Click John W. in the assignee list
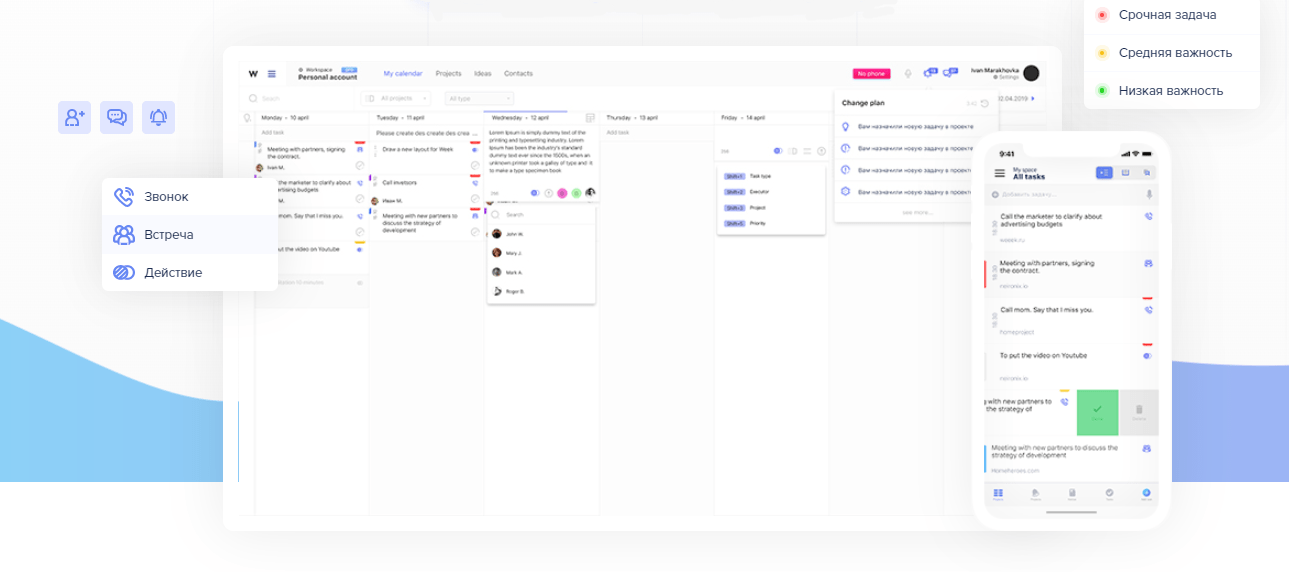The height and width of the screenshot is (572, 1289). point(515,234)
